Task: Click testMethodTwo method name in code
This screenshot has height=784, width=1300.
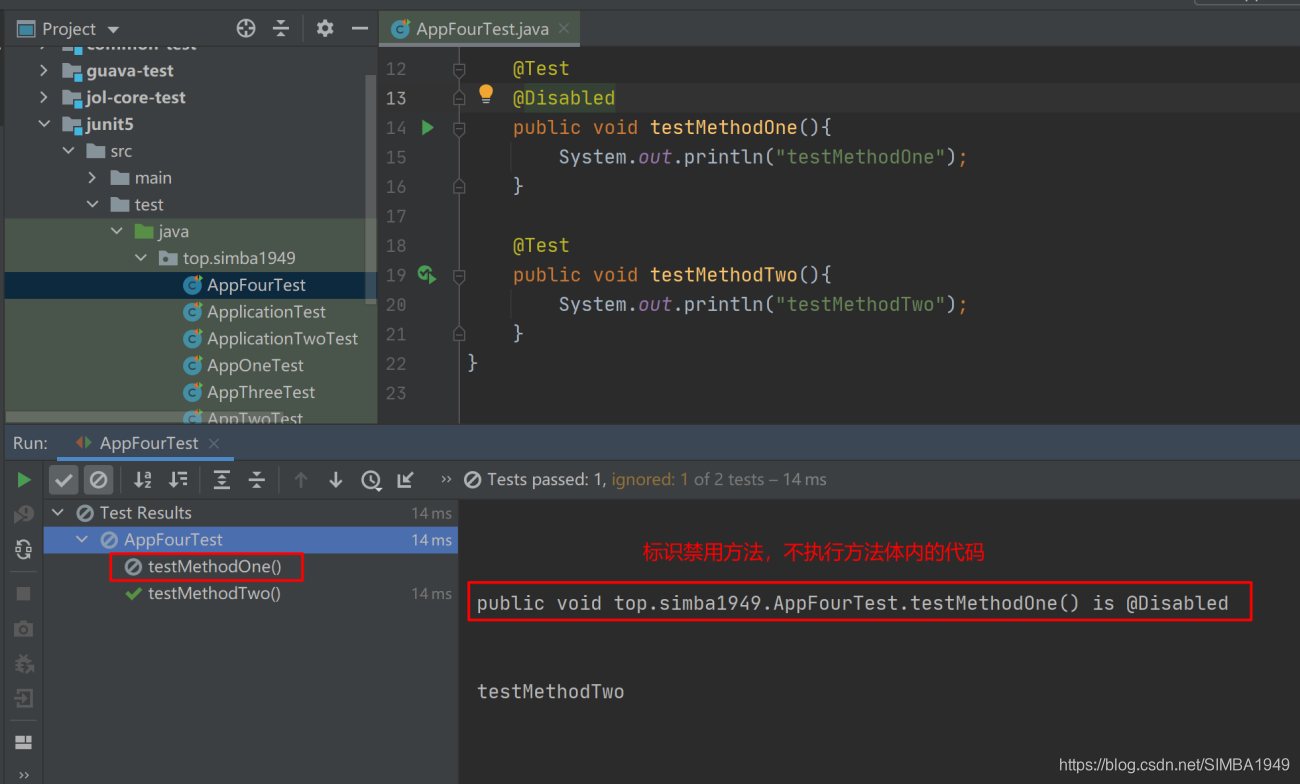Action: [x=724, y=274]
